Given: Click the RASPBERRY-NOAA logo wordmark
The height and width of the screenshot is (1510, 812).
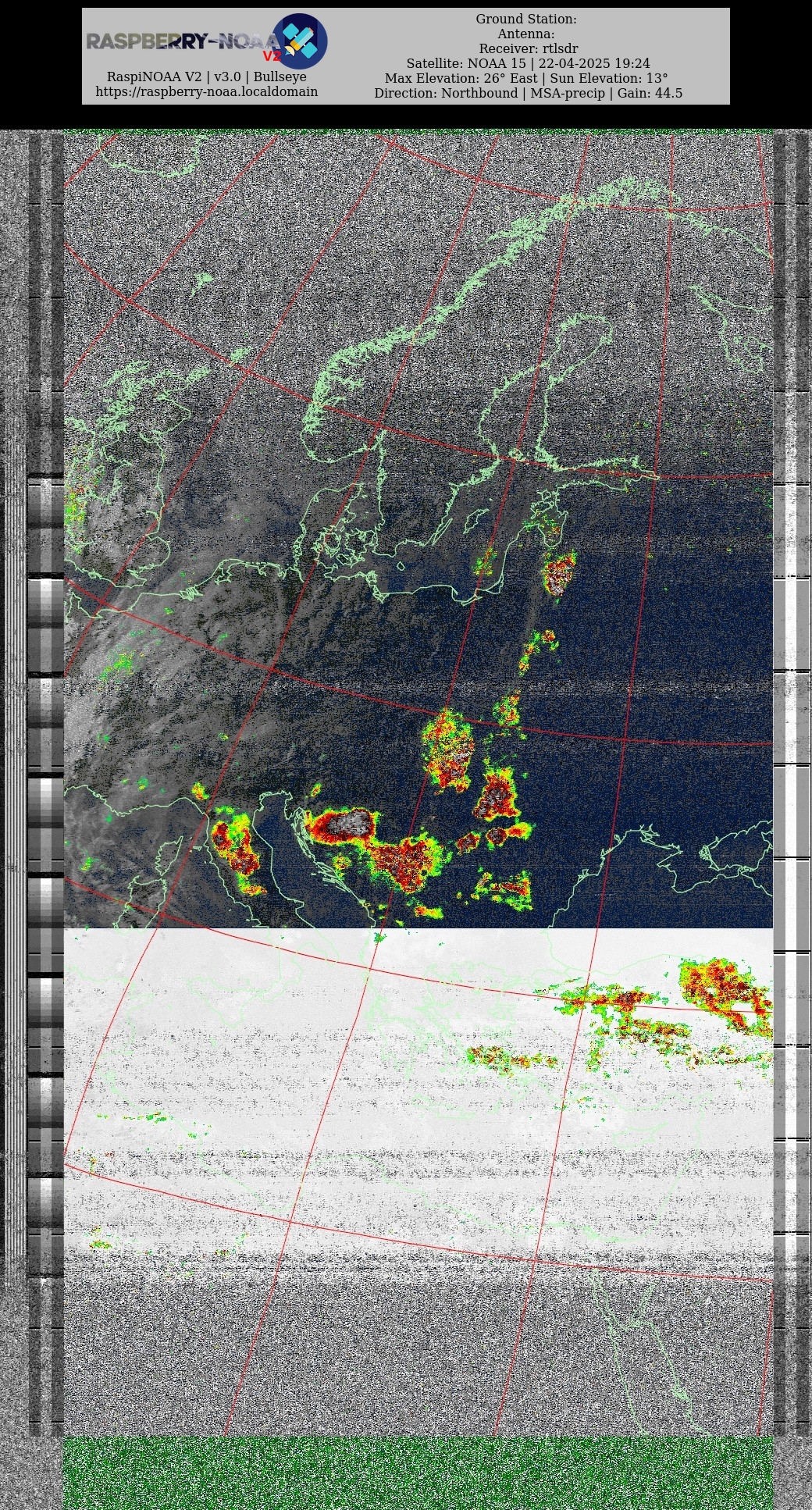Looking at the screenshot, I should [182, 41].
